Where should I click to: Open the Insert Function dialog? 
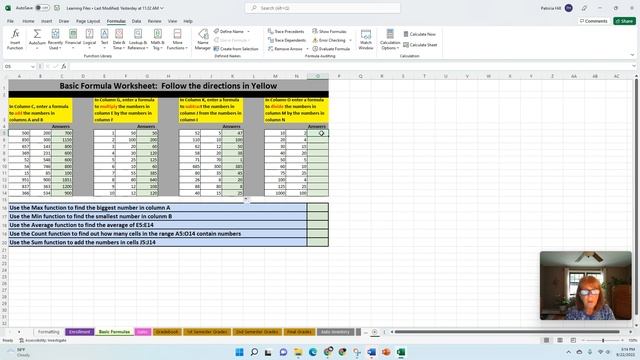tap(15, 39)
